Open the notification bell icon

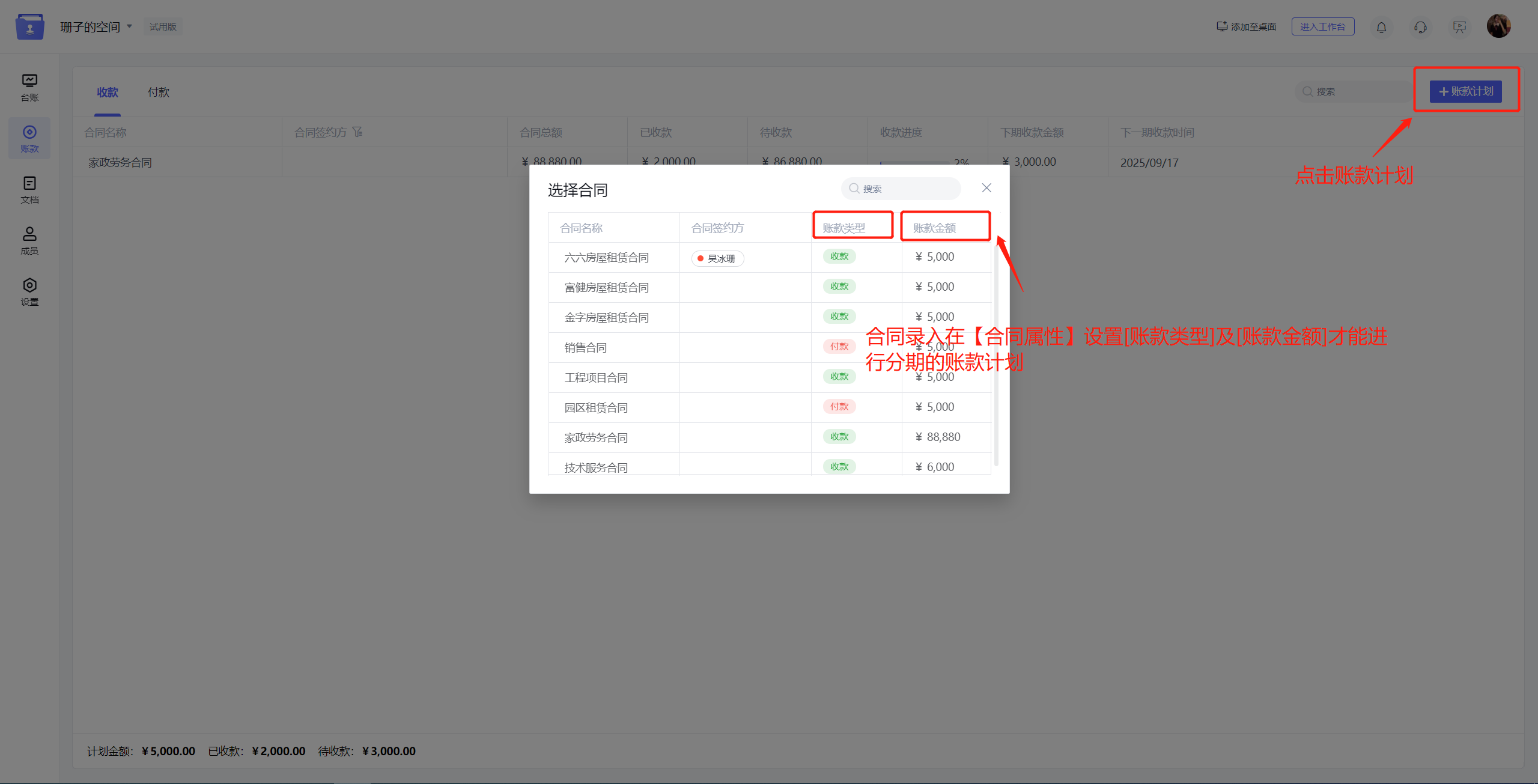click(x=1381, y=27)
